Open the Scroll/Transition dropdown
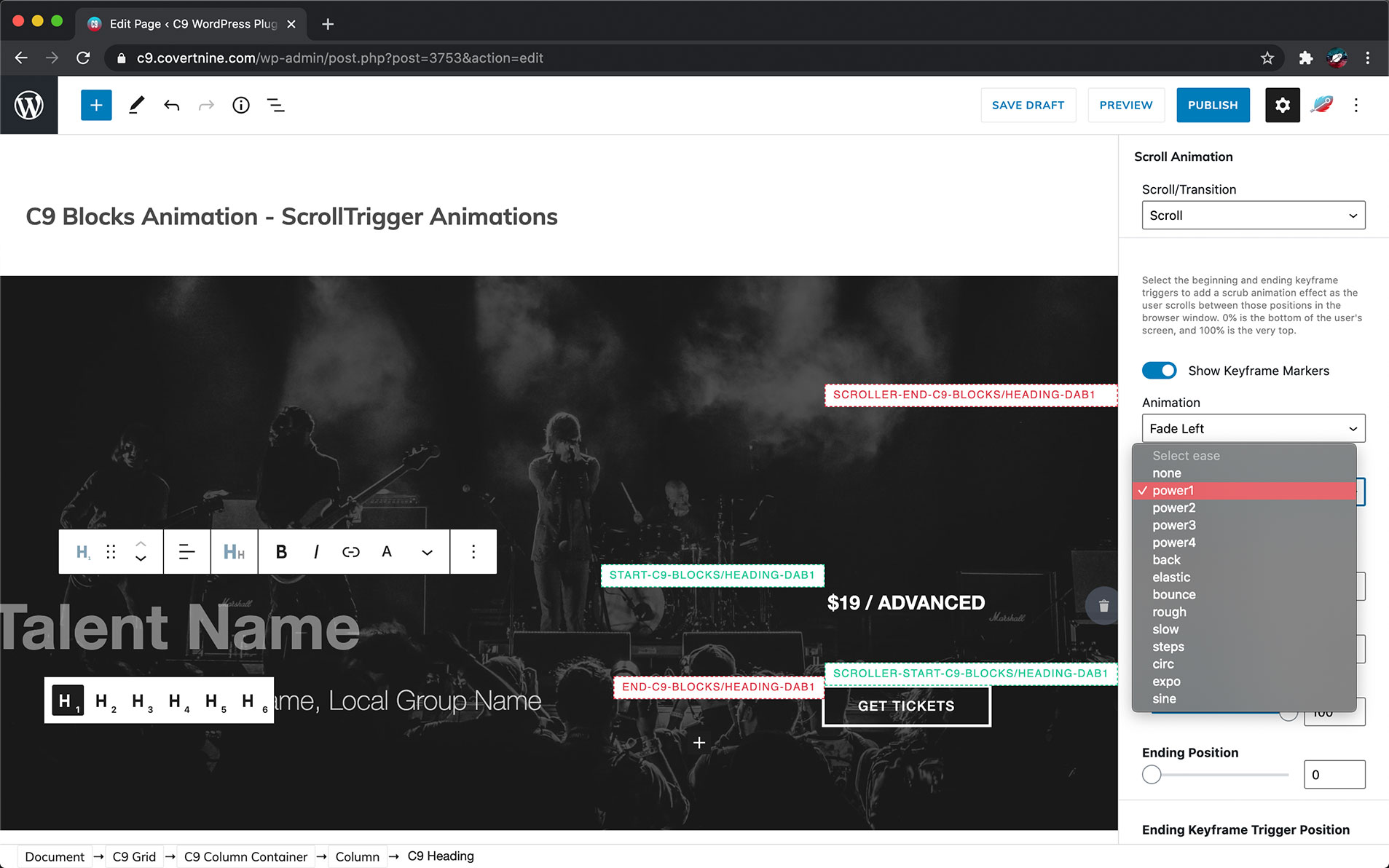Image resolution: width=1389 pixels, height=868 pixels. [x=1252, y=215]
